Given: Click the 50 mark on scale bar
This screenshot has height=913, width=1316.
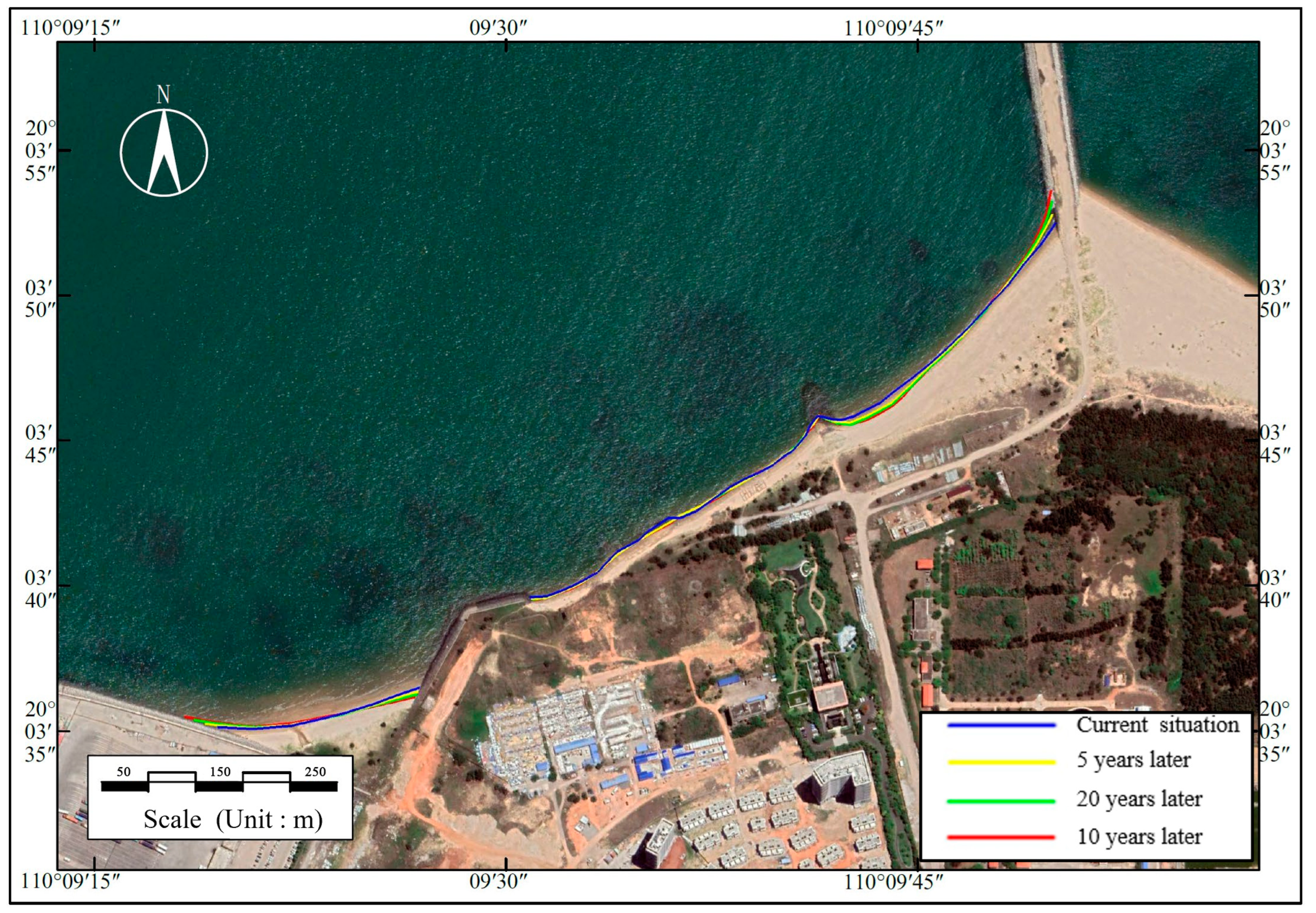Looking at the screenshot, I should (x=123, y=772).
